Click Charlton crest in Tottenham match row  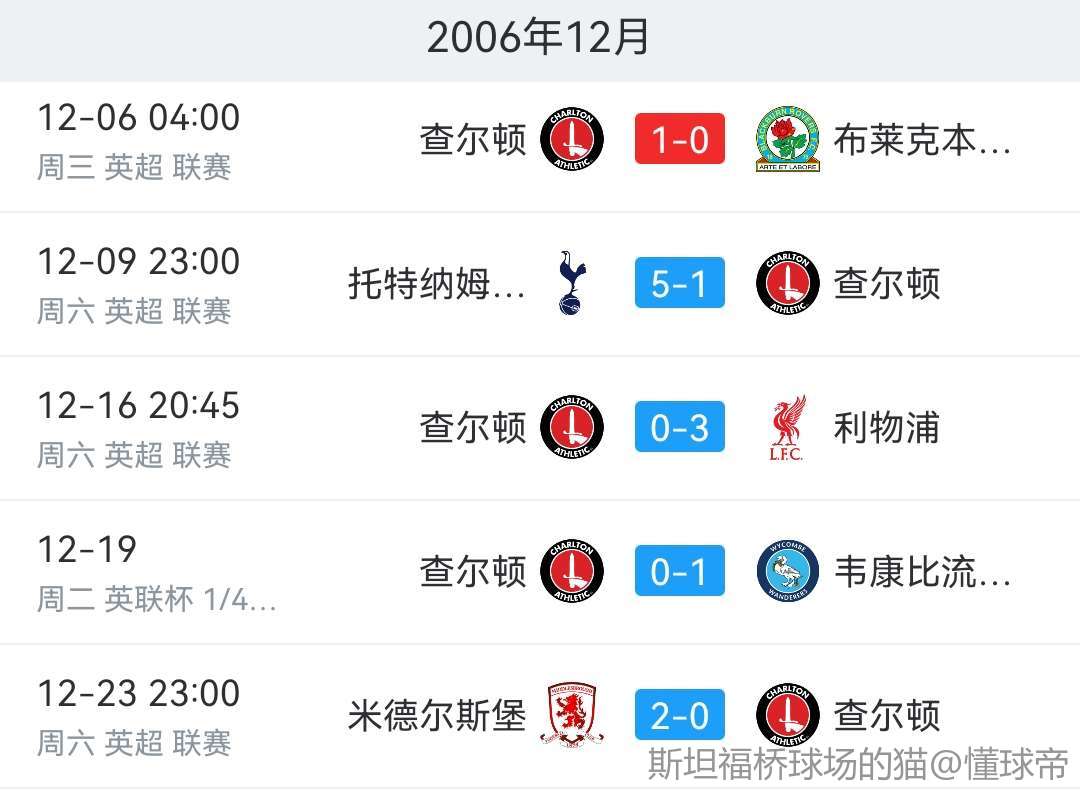coord(788,283)
